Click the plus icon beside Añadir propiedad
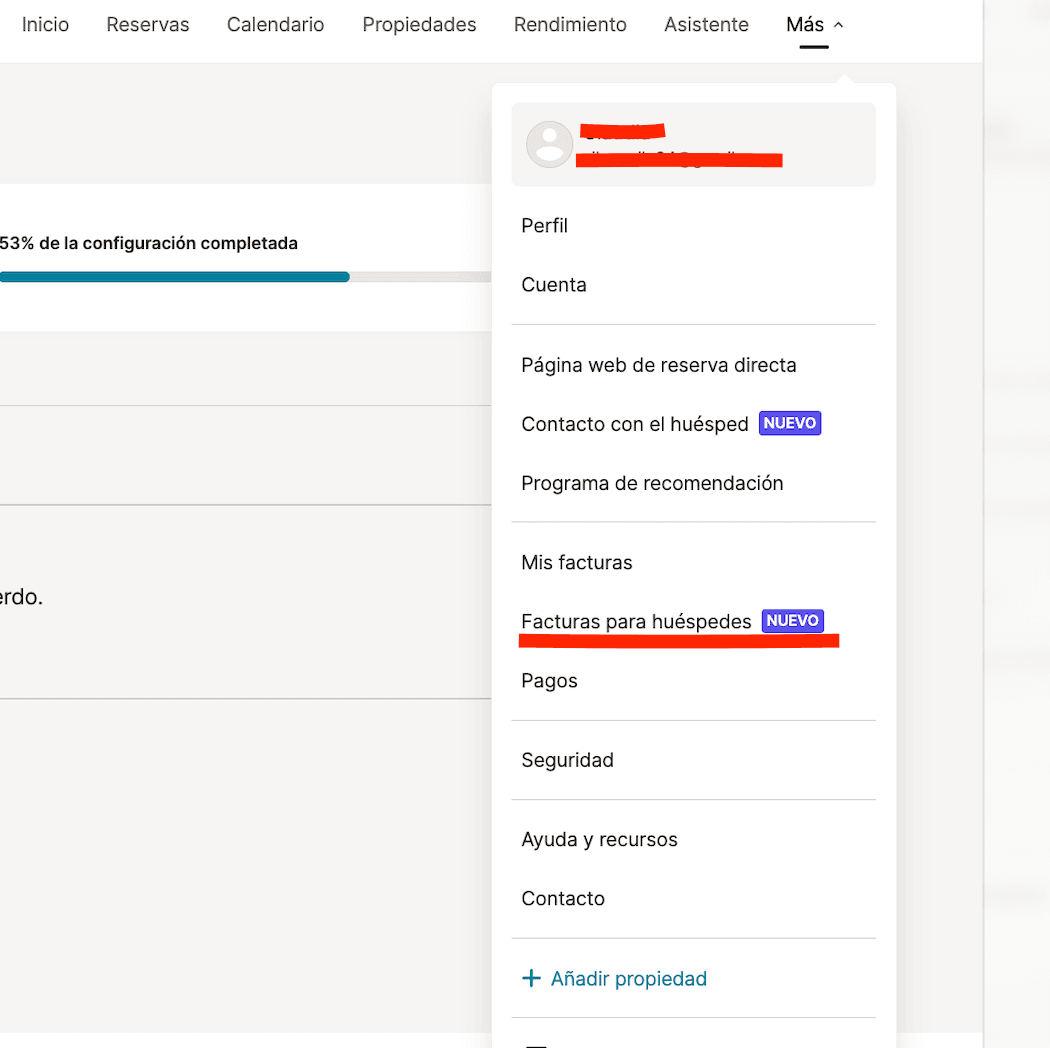This screenshot has width=1050, height=1048. [531, 979]
